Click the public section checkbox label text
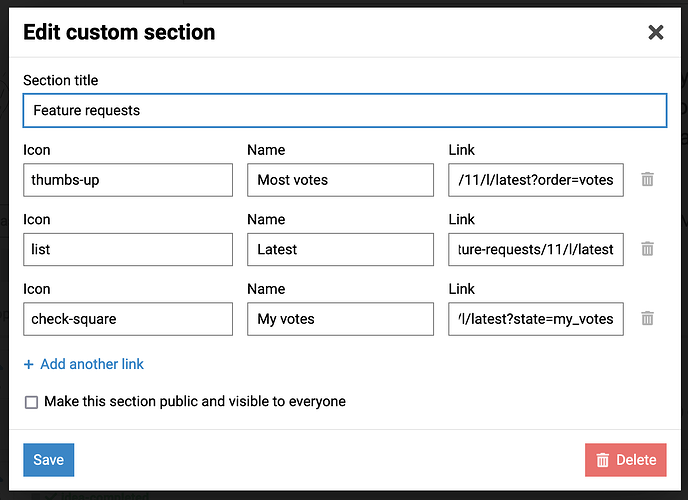This screenshot has width=688, height=500. pyautogui.click(x=195, y=401)
